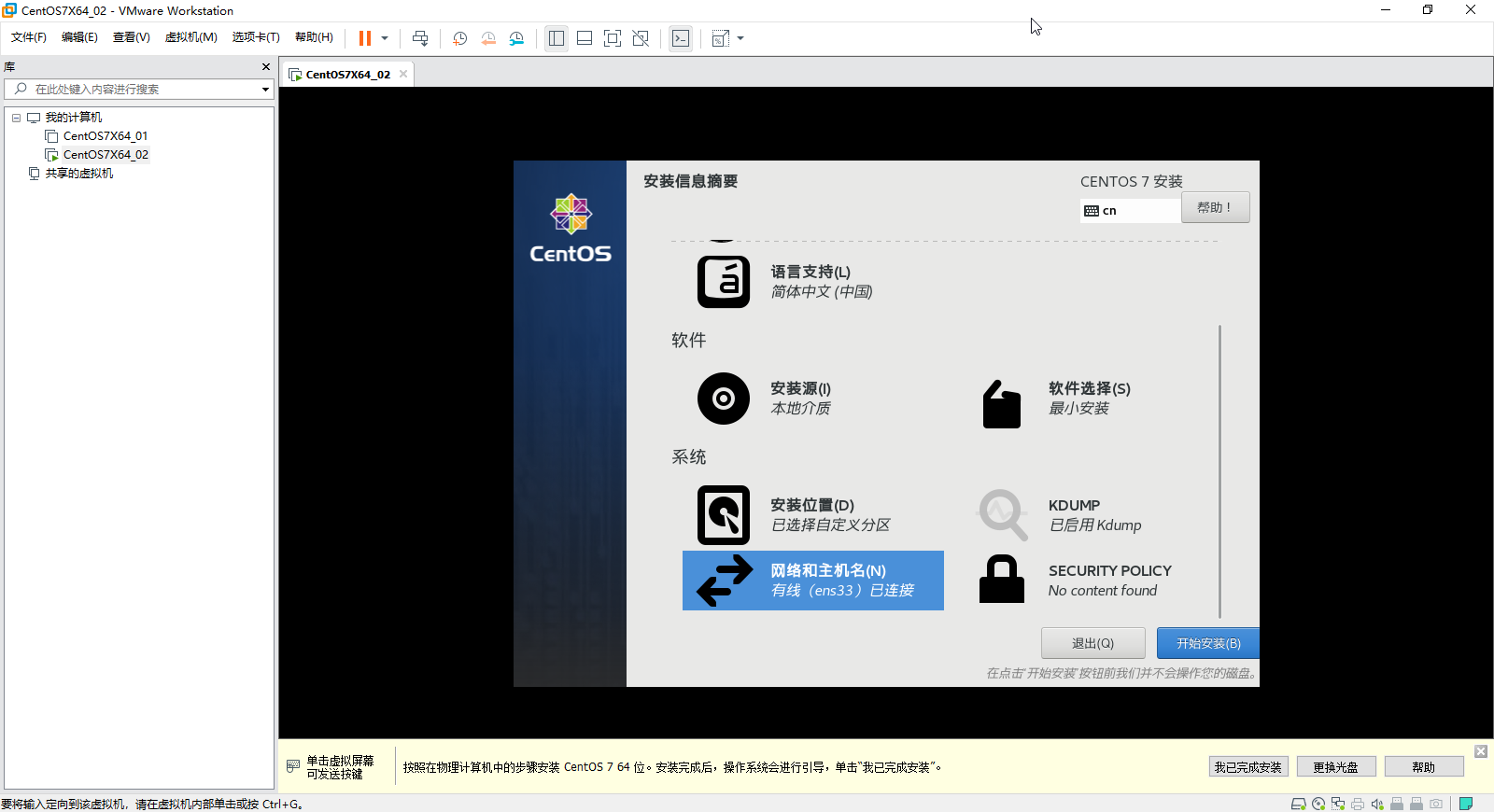The width and height of the screenshot is (1494, 812).
Task: Close the CentOS7X64_02 tab
Action: coord(403,74)
